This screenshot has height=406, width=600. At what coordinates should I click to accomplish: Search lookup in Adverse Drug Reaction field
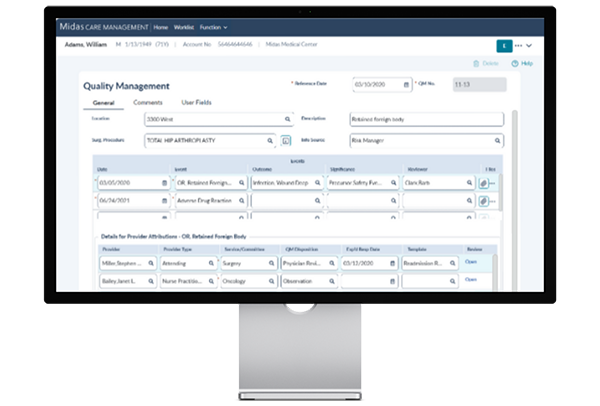pos(241,201)
